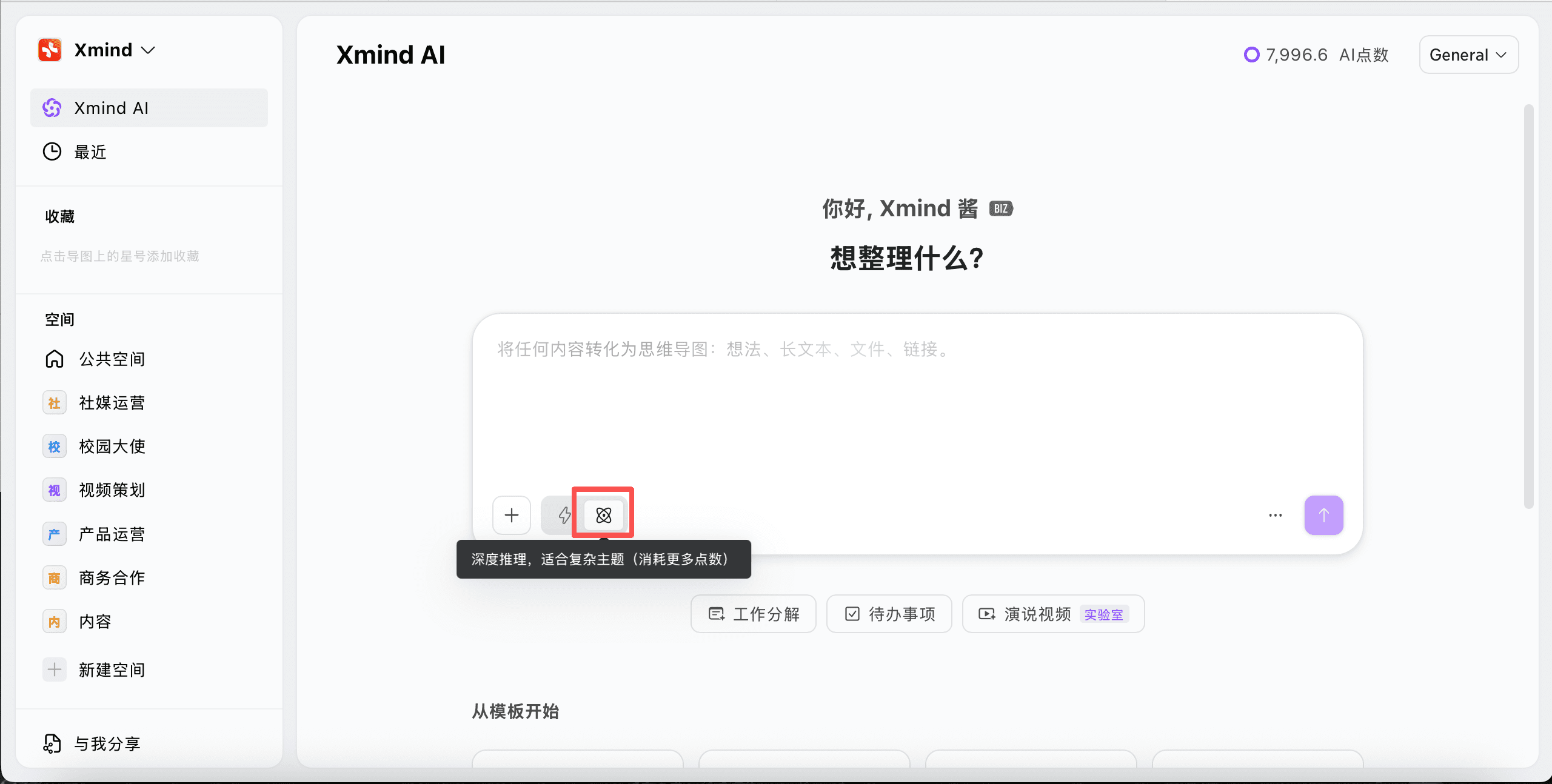Open the 内容 space

point(149,622)
